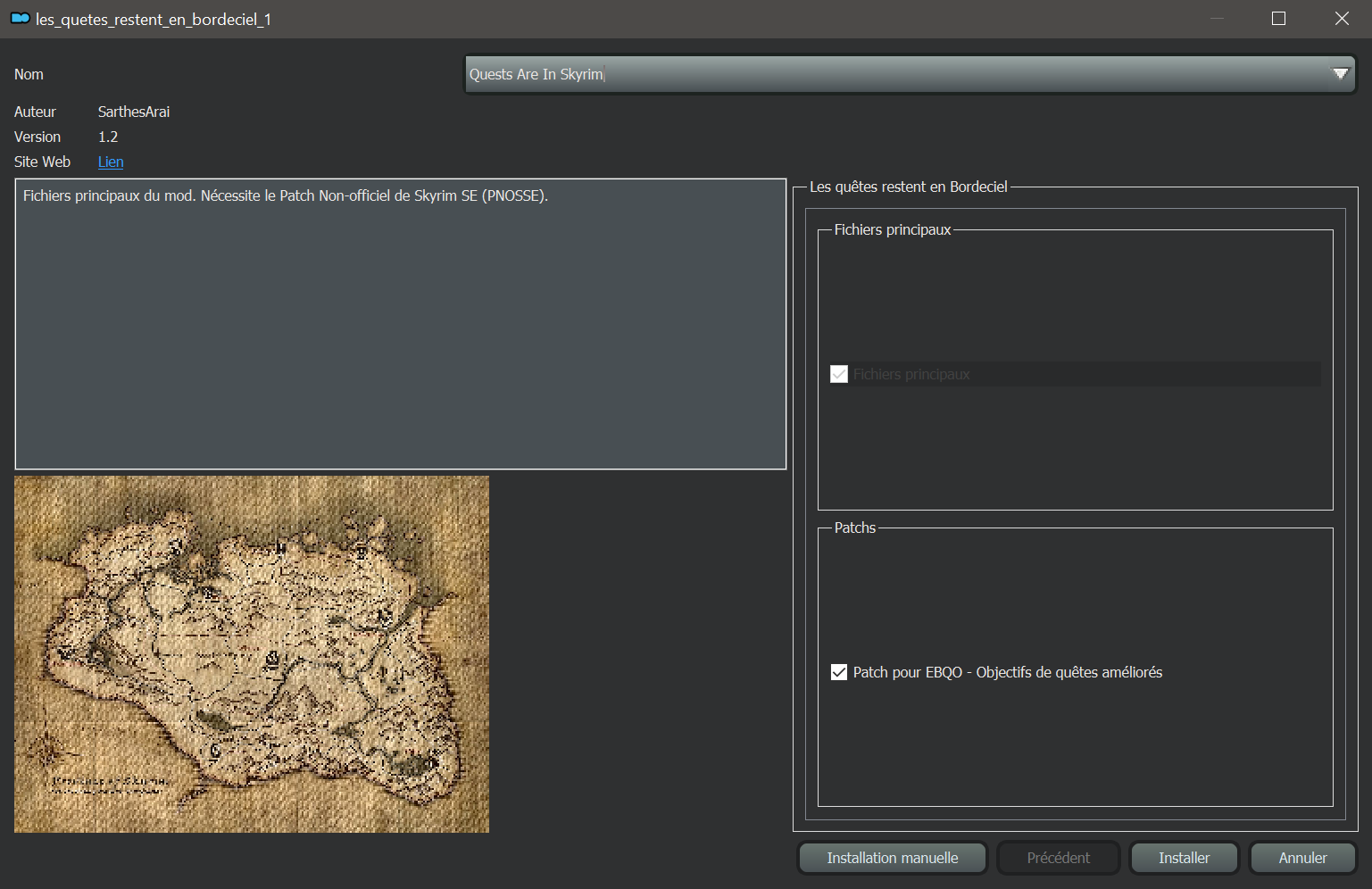Close the installer window
Screen dimensions: 1372x889
[x=1342, y=19]
